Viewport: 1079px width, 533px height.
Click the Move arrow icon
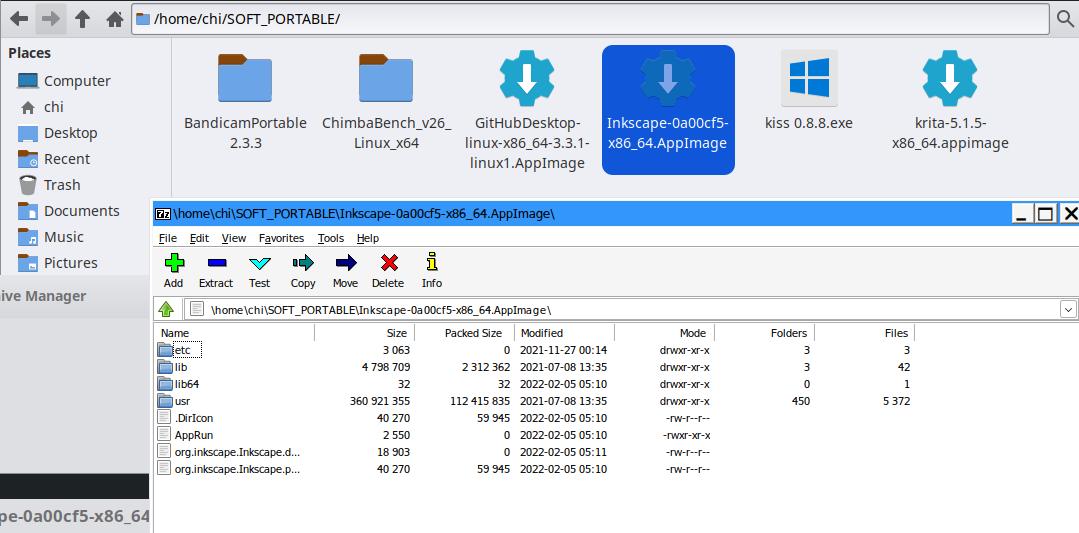tap(345, 263)
